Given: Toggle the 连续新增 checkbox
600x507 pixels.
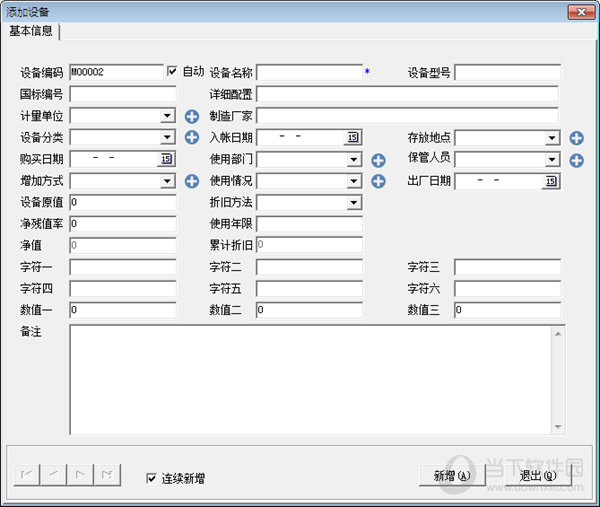Looking at the screenshot, I should tap(152, 478).
